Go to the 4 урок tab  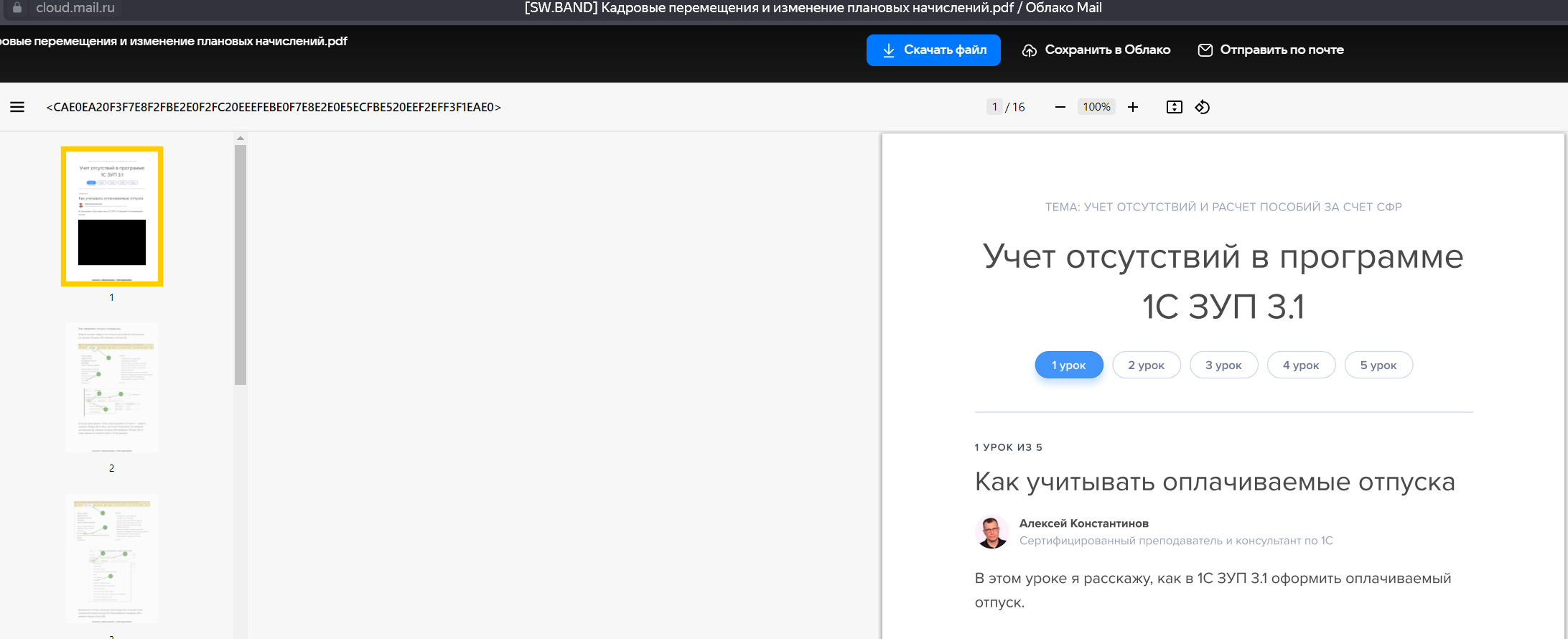coord(1301,365)
